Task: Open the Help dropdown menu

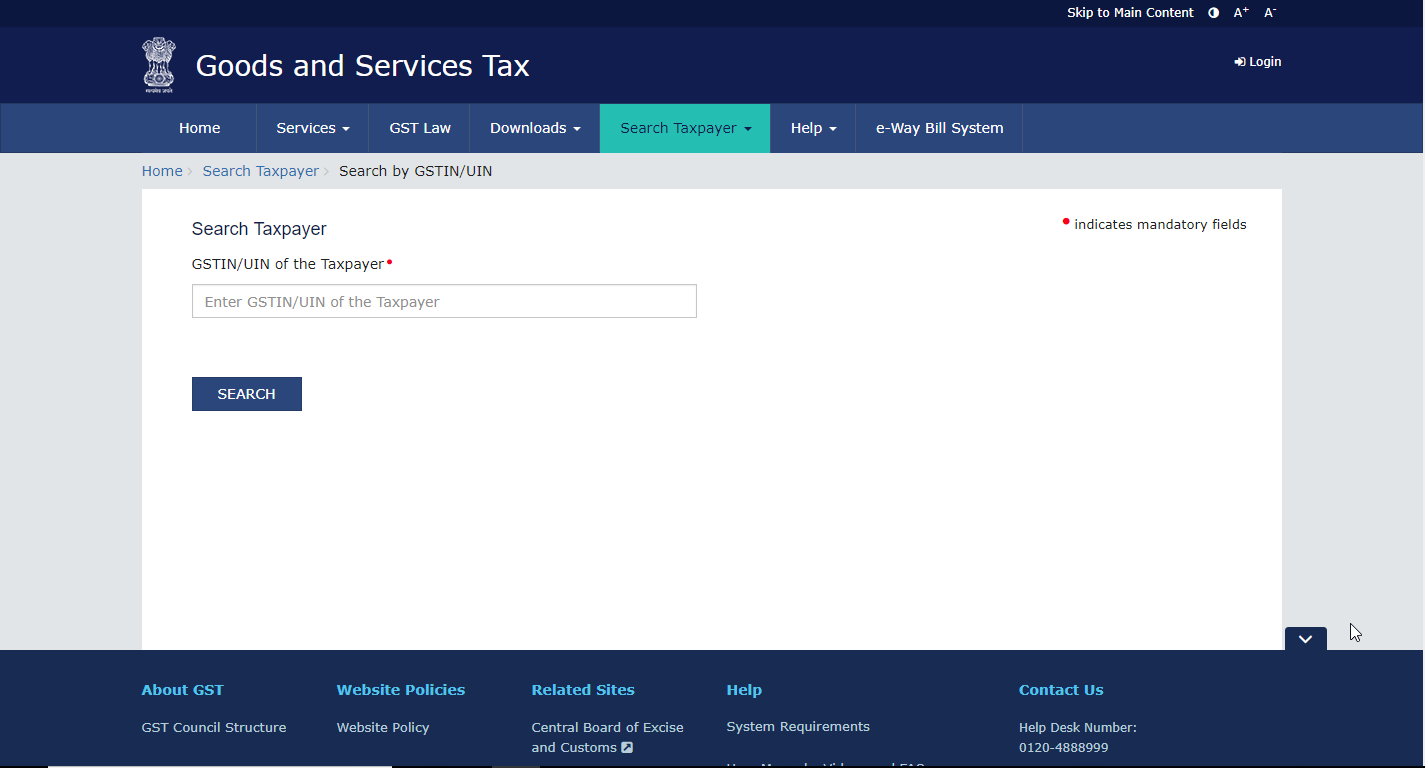Action: [x=812, y=128]
